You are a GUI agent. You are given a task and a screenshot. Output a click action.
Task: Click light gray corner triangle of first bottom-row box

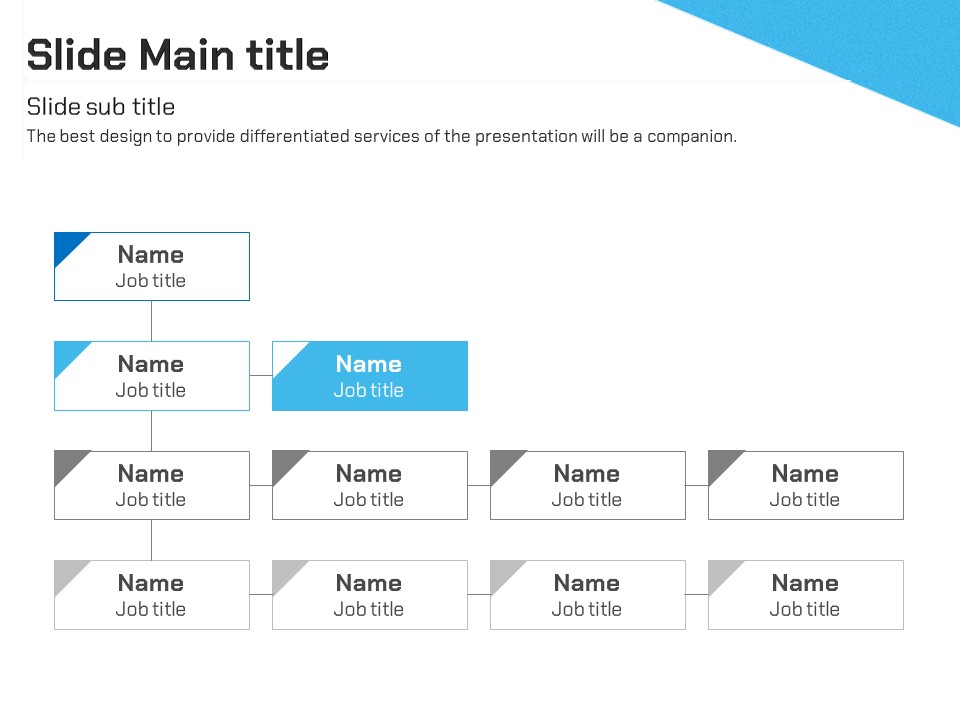(x=67, y=573)
